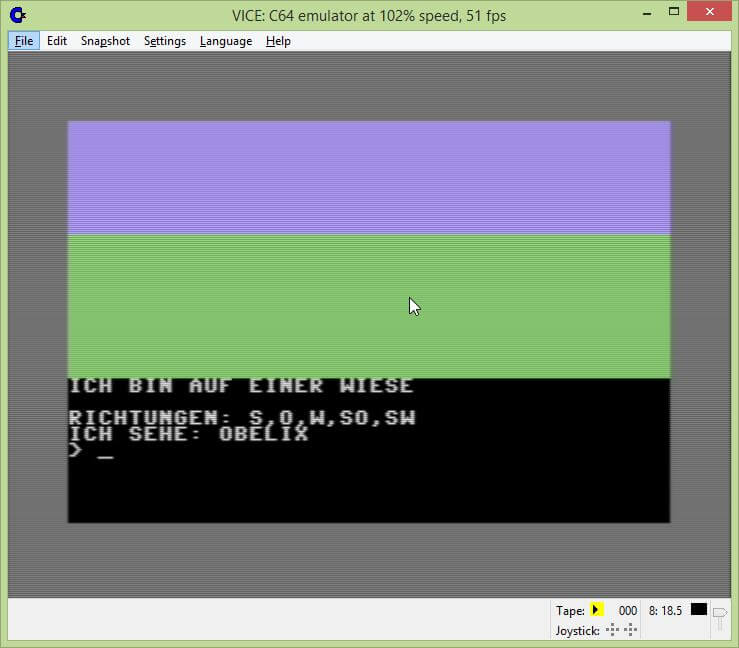Close the VICE emulator window

tap(709, 12)
